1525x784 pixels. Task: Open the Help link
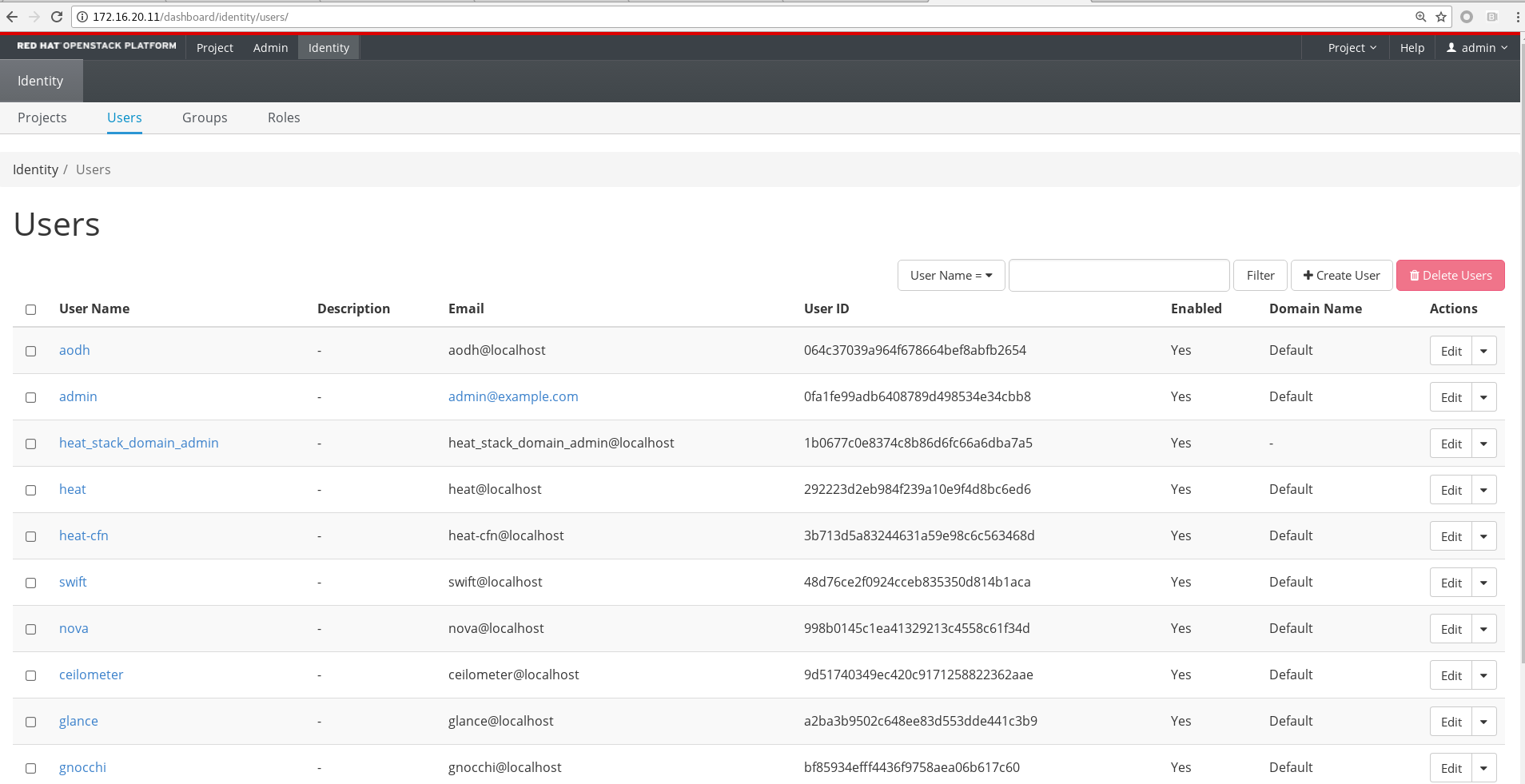click(x=1412, y=48)
